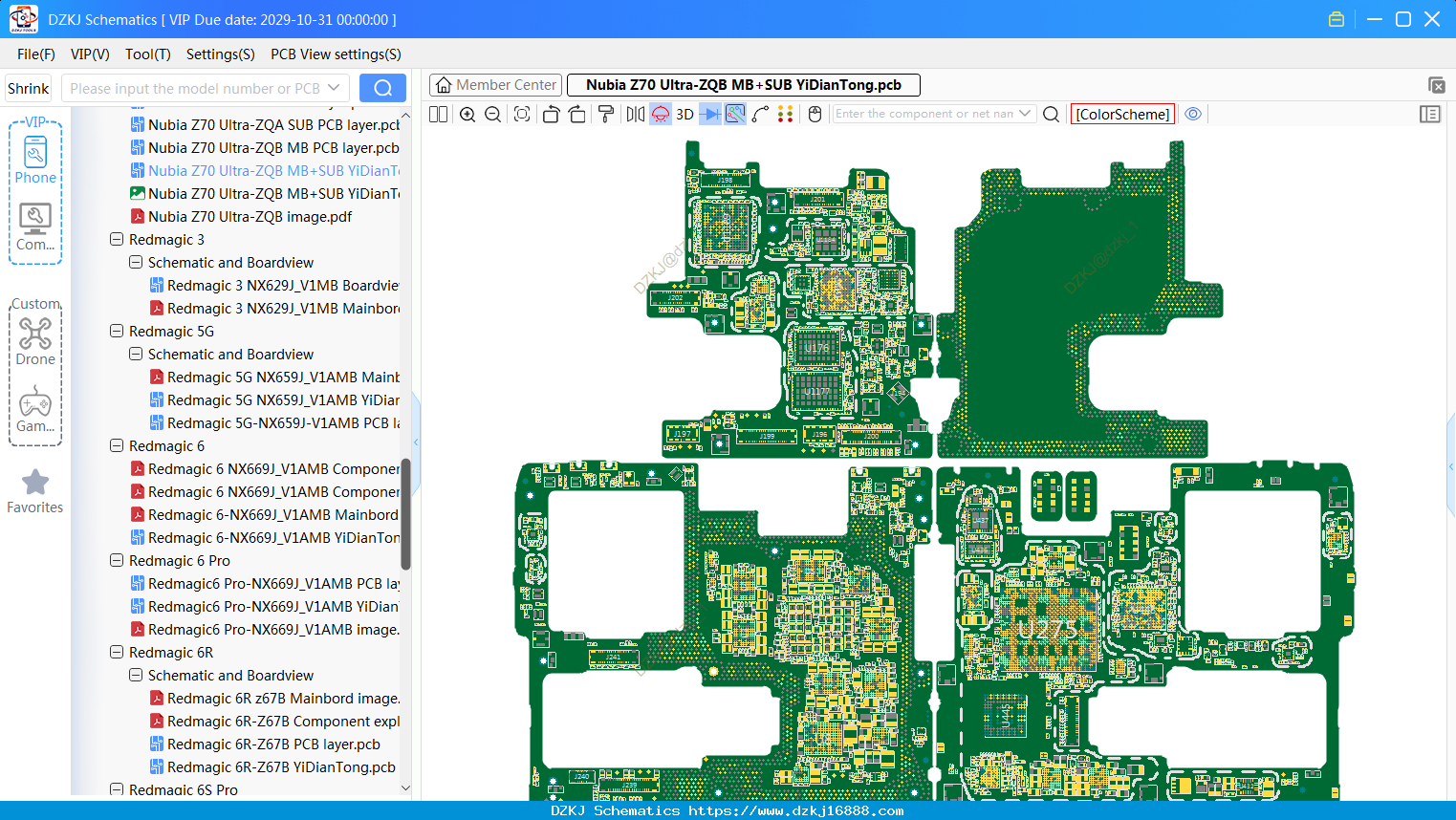Screen dimensions: 1456x820
Task: Collapse Redmagic 3's Schematic and Boardview node
Action: 136,262
